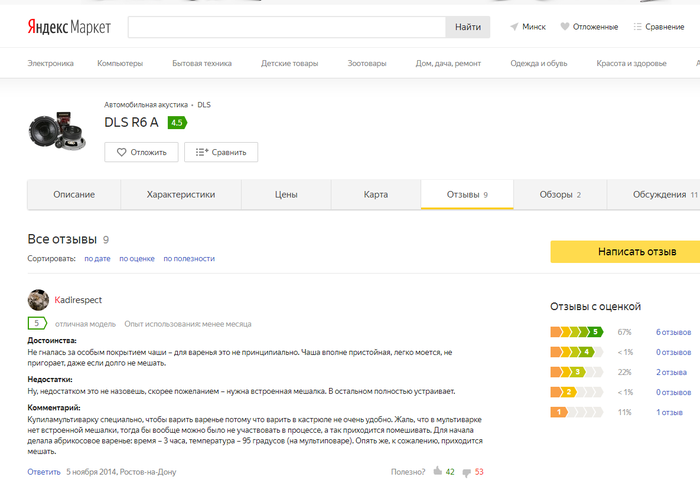Click the Написать отзыв button

pyautogui.click(x=625, y=252)
